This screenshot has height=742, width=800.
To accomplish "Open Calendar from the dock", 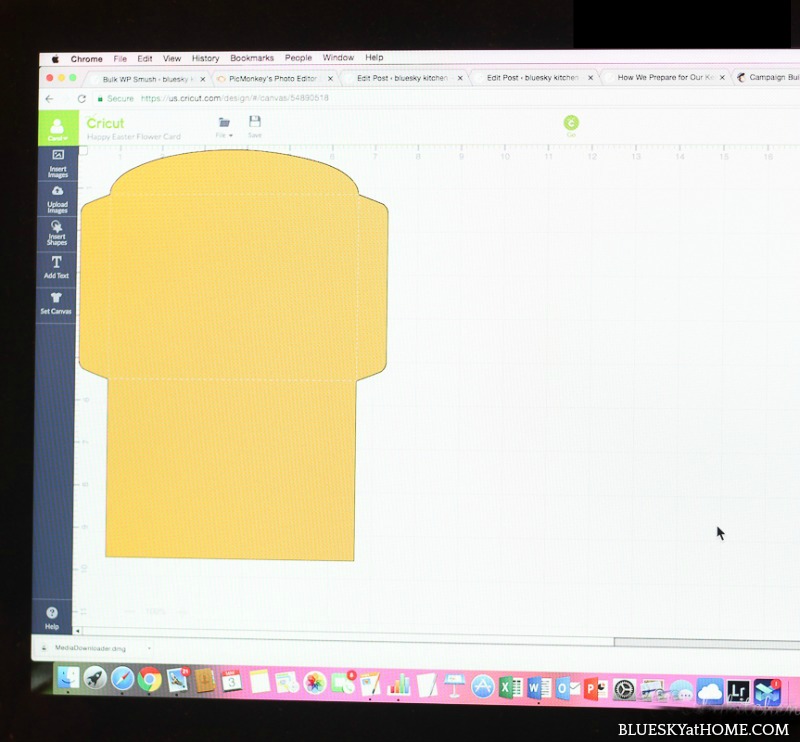I will 232,681.
